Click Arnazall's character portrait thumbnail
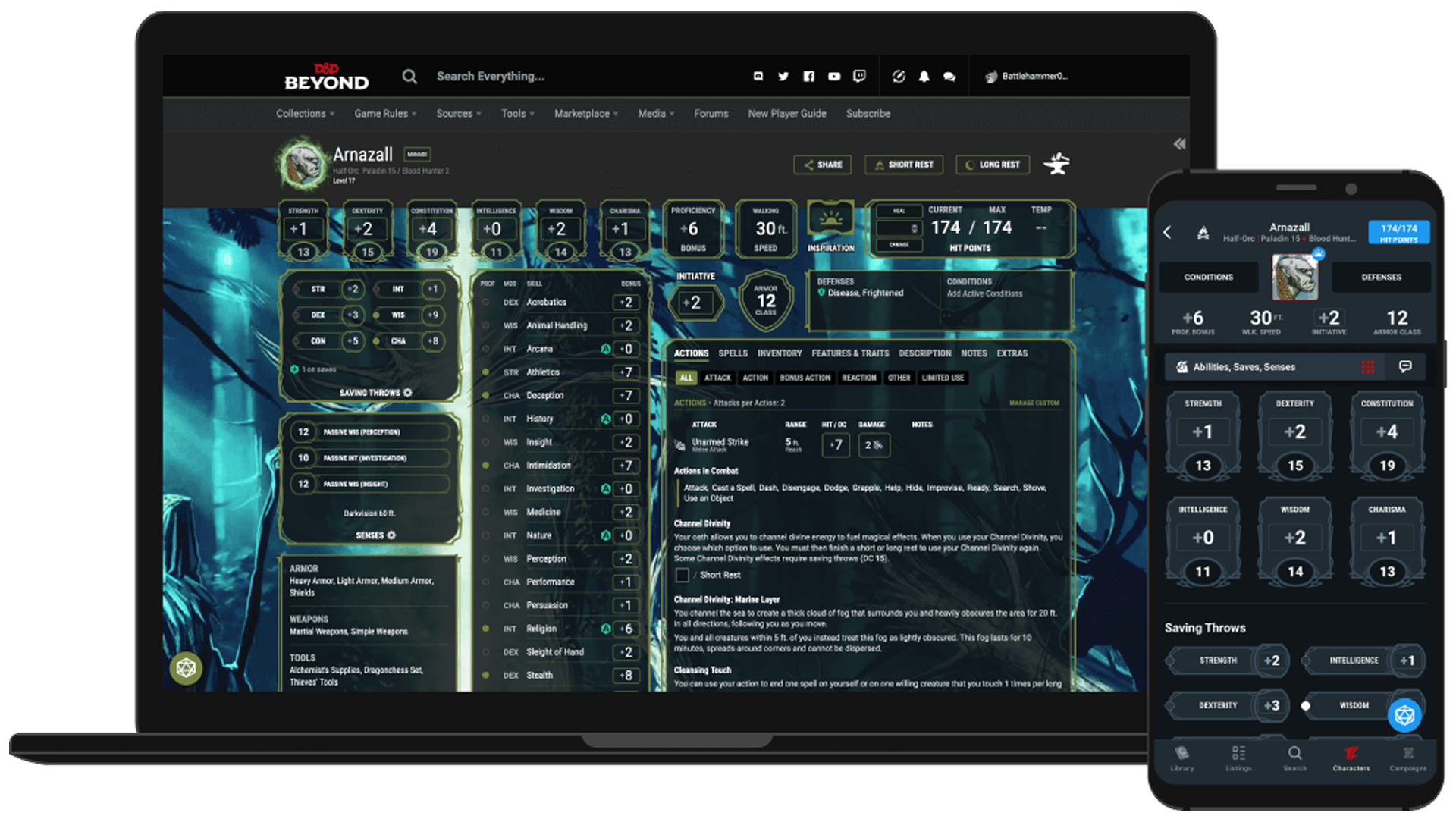This screenshot has width=1456, height=819. [x=302, y=164]
